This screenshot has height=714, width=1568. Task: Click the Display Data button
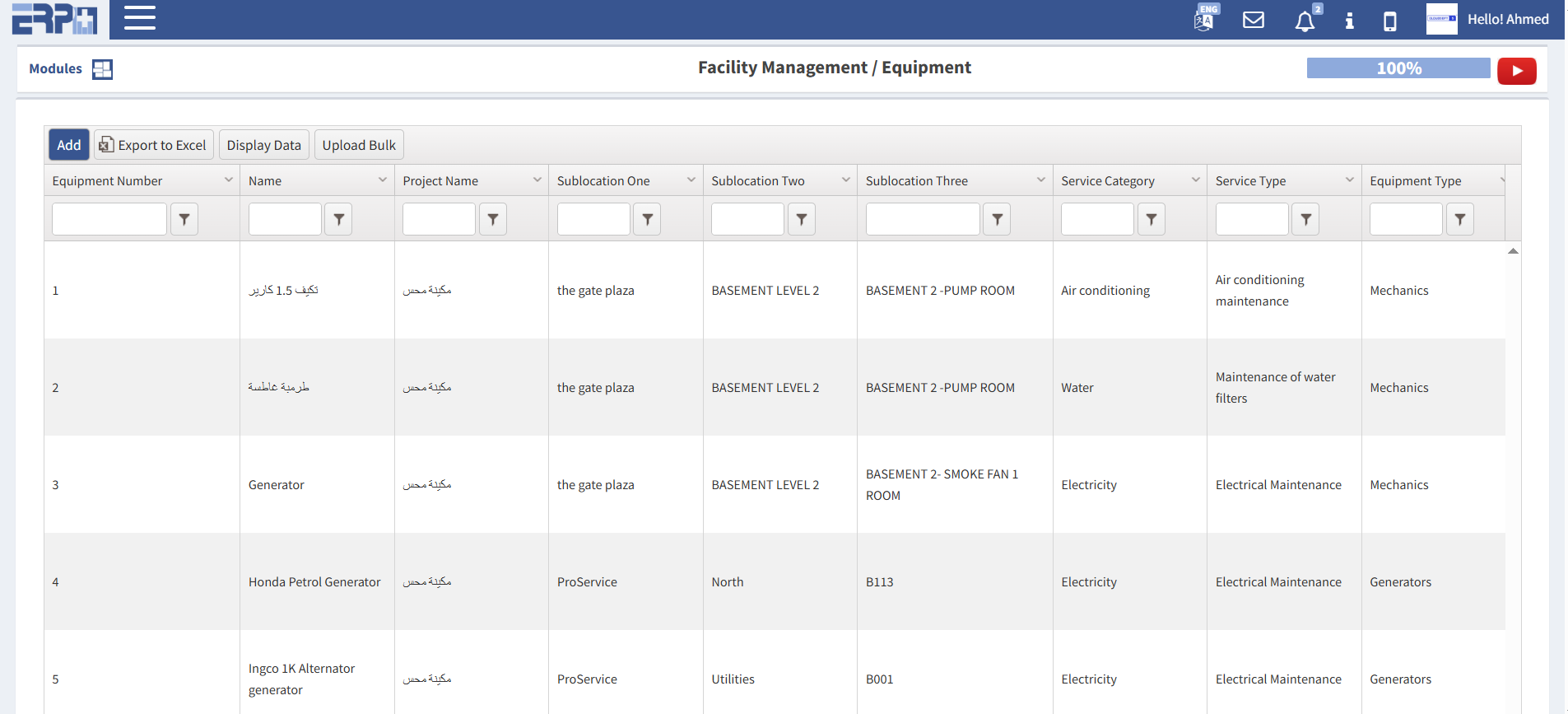click(263, 145)
